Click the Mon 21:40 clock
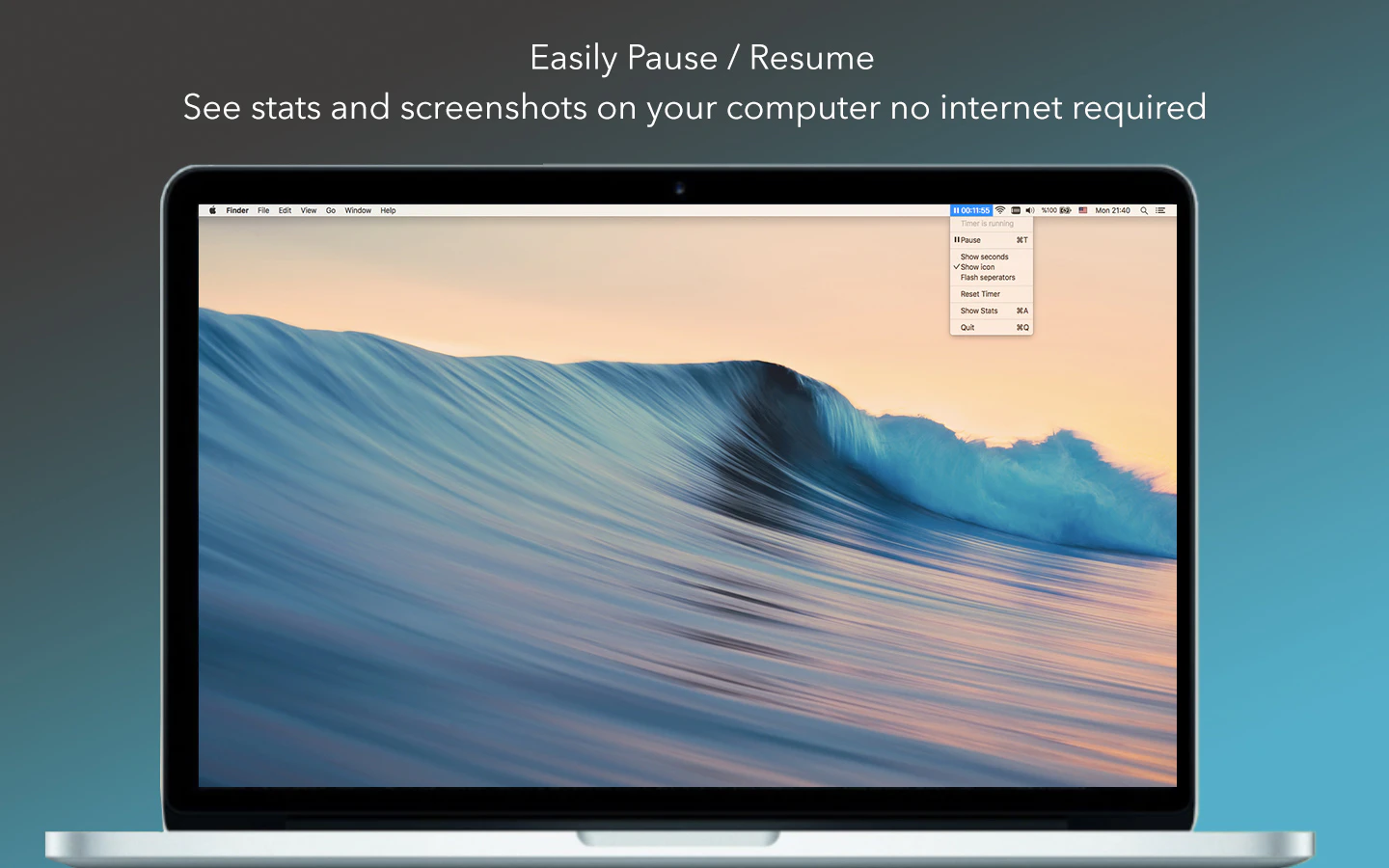 click(1112, 210)
